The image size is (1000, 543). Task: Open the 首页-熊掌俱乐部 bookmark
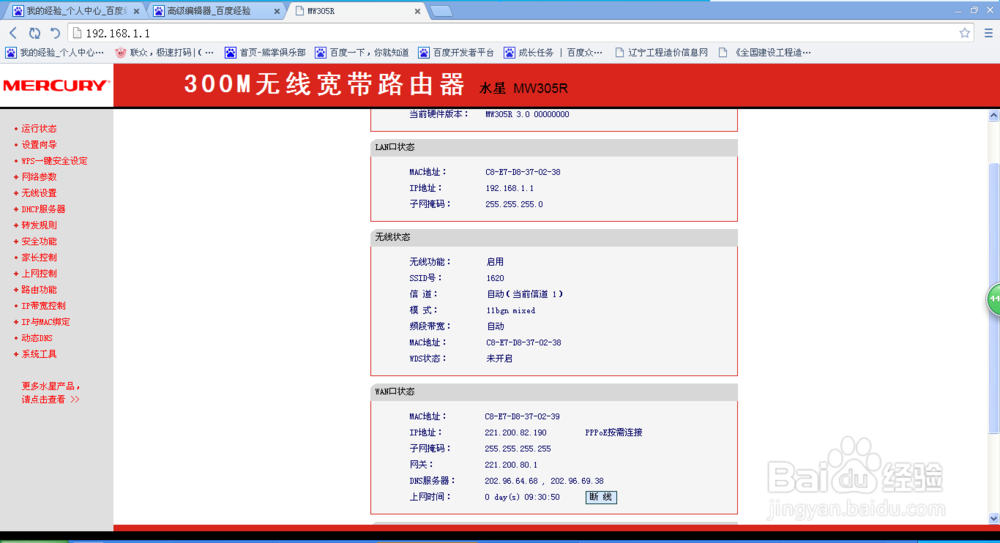click(265, 53)
